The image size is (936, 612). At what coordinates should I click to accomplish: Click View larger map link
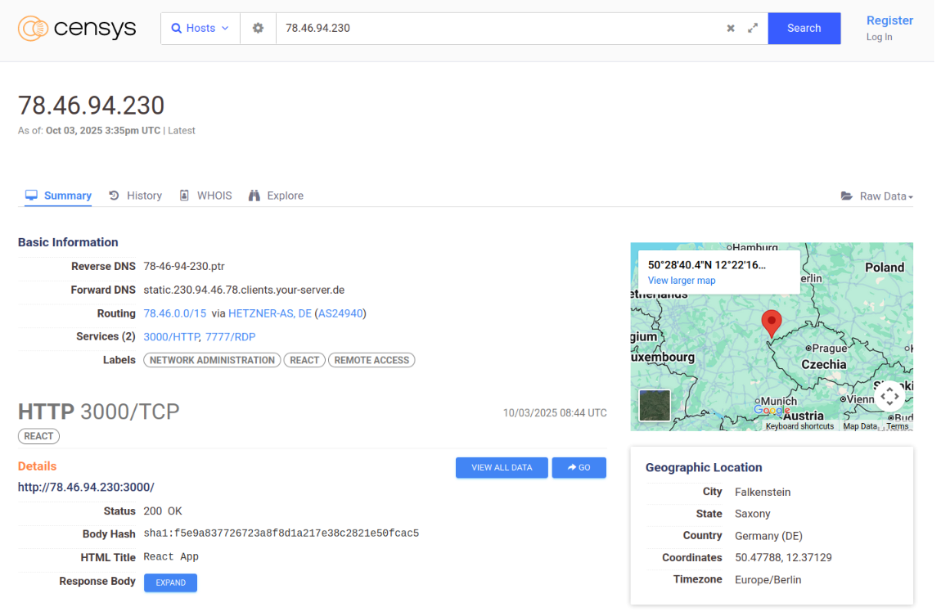[681, 281]
